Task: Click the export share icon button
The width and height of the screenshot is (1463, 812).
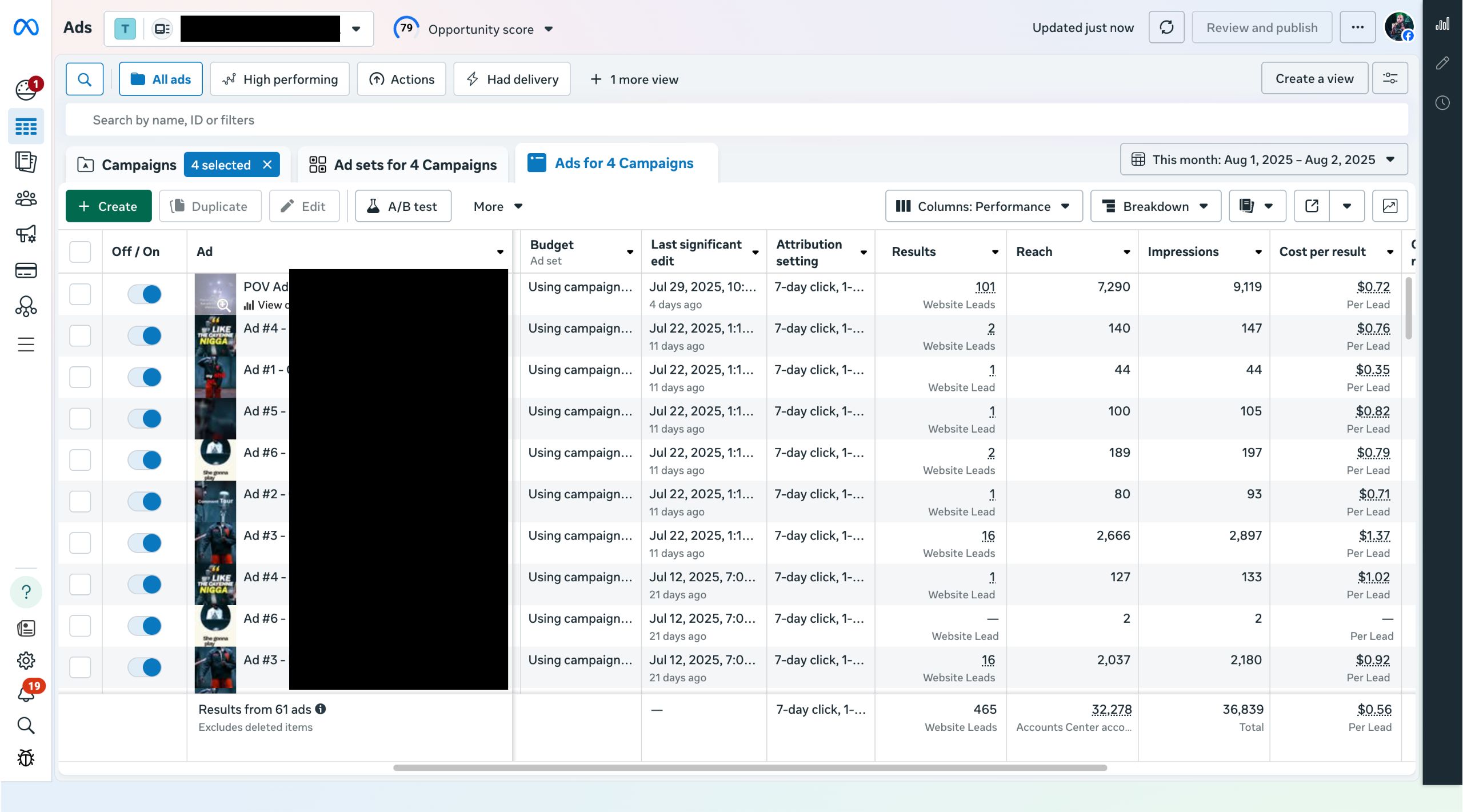Action: 1312,206
